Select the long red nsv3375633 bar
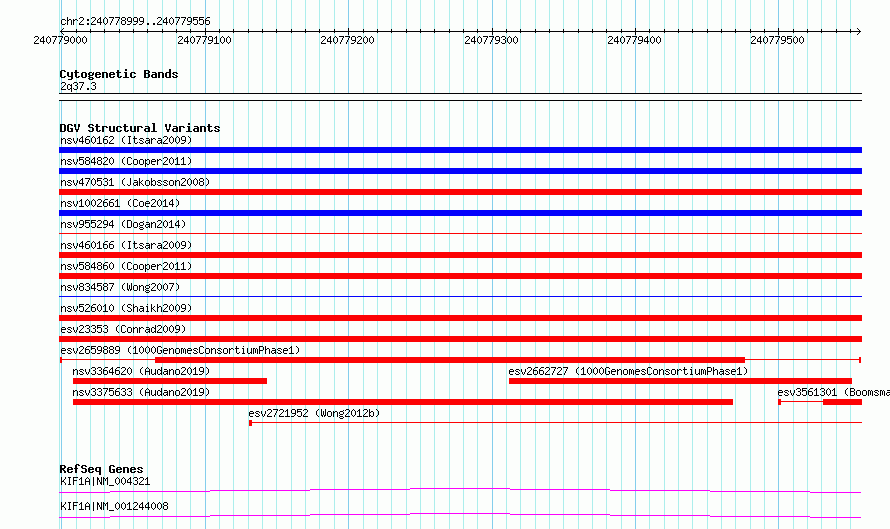890x529 pixels. click(x=402, y=402)
